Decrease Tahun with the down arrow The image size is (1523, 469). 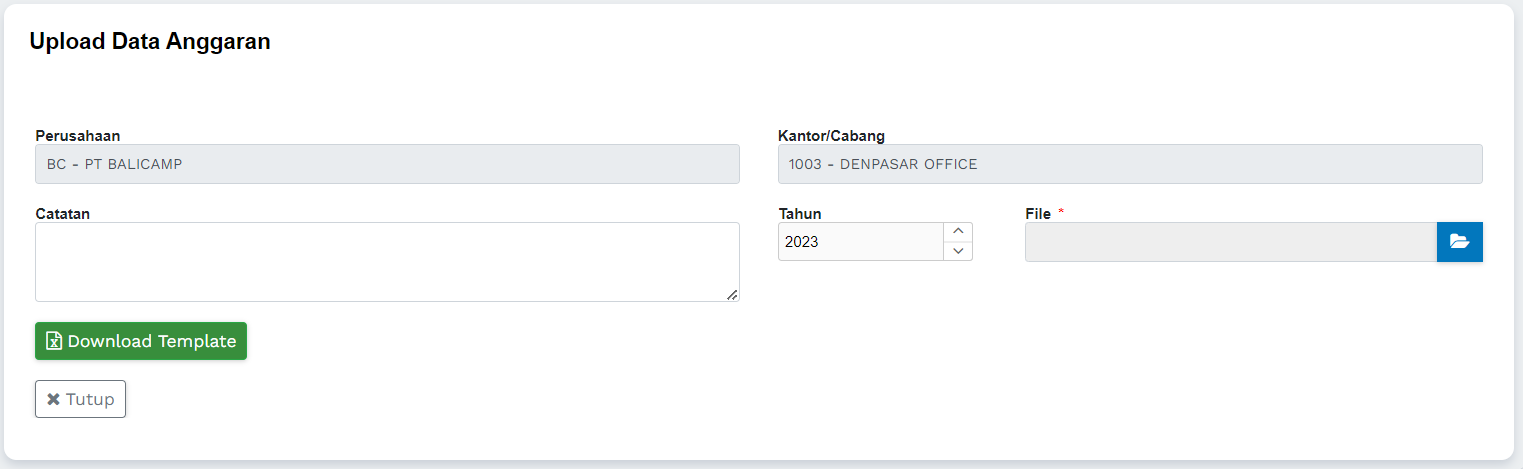(x=958, y=251)
